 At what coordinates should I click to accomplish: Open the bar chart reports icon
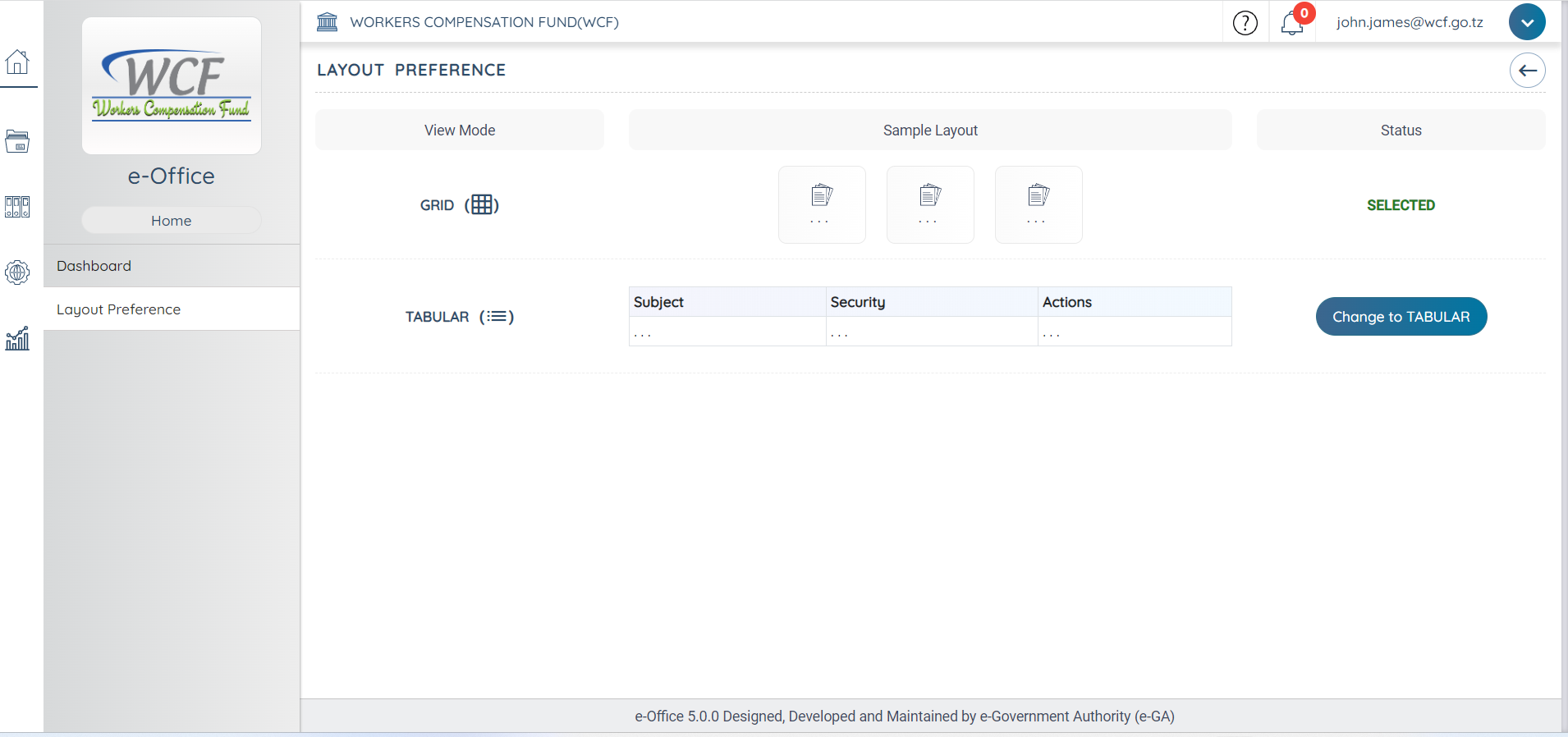[x=17, y=338]
